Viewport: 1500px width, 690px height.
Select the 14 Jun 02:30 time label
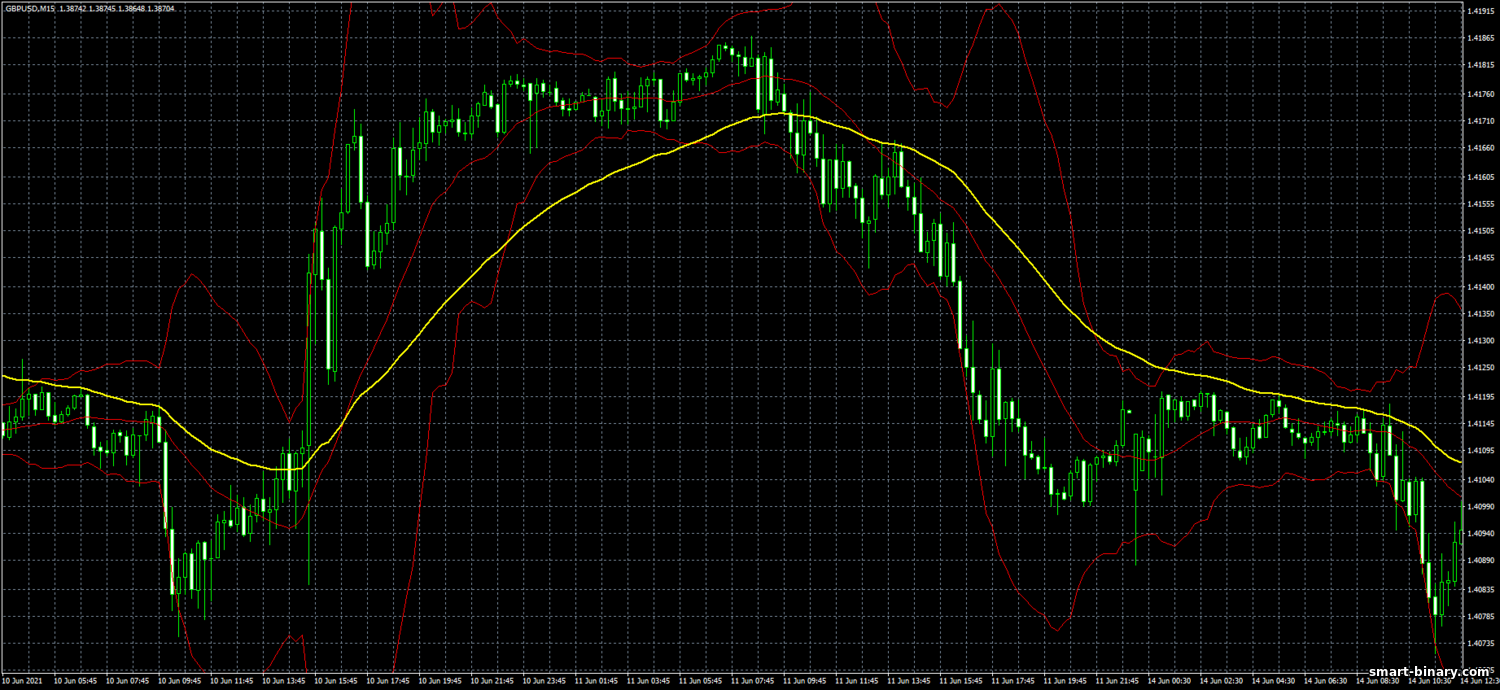click(x=1221, y=681)
